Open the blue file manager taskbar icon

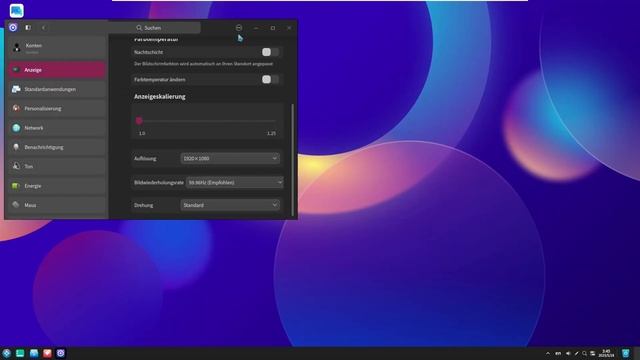pos(34,353)
